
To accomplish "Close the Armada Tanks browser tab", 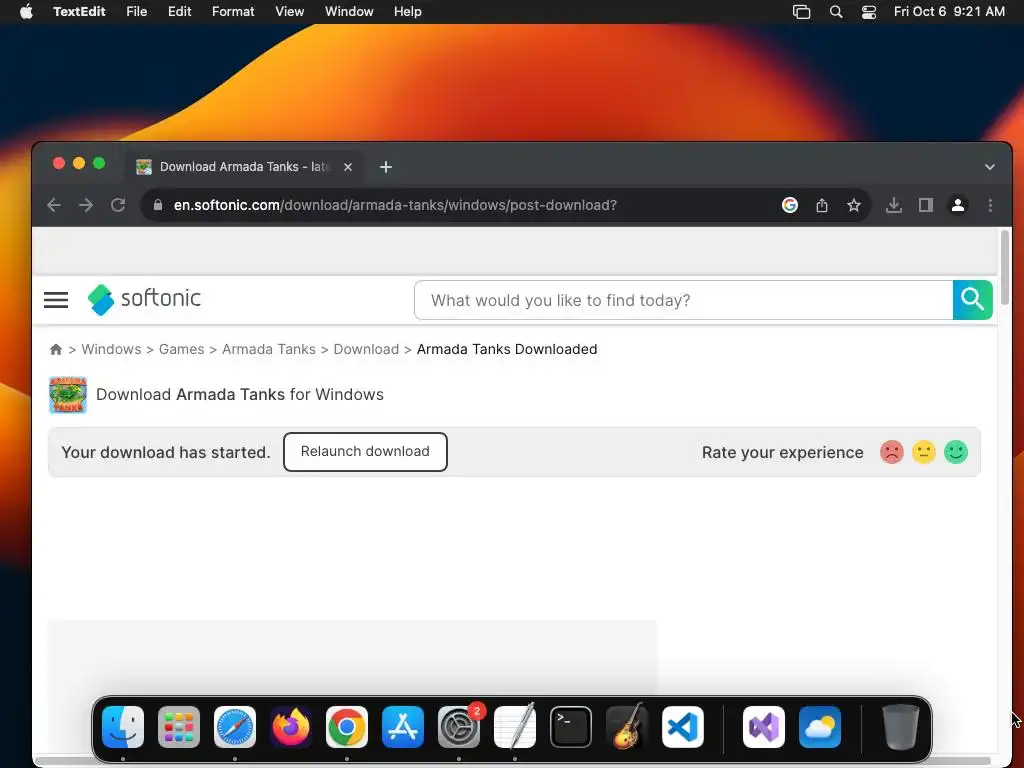I will pyautogui.click(x=348, y=167).
